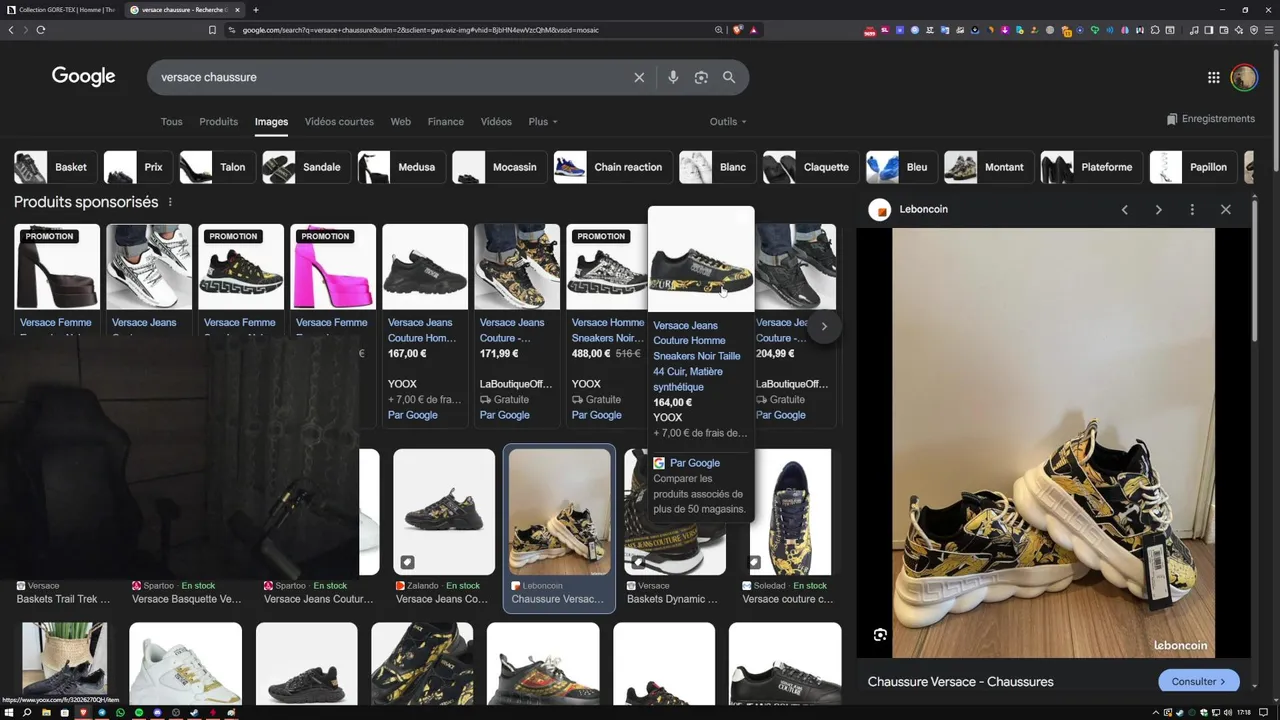Filter images by Mocassin chip
1280x720 pixels.
500,167
